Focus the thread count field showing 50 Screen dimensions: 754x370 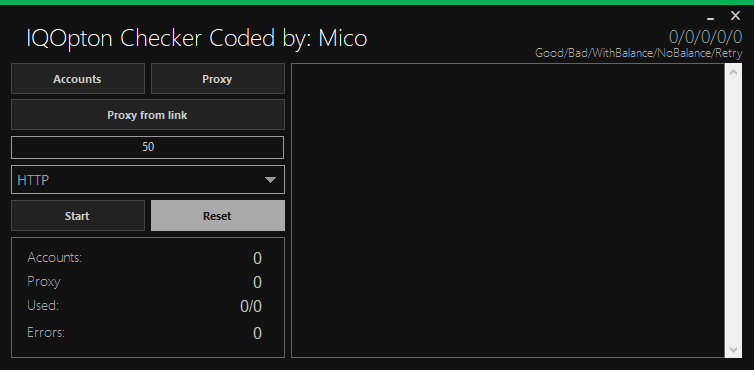click(148, 147)
